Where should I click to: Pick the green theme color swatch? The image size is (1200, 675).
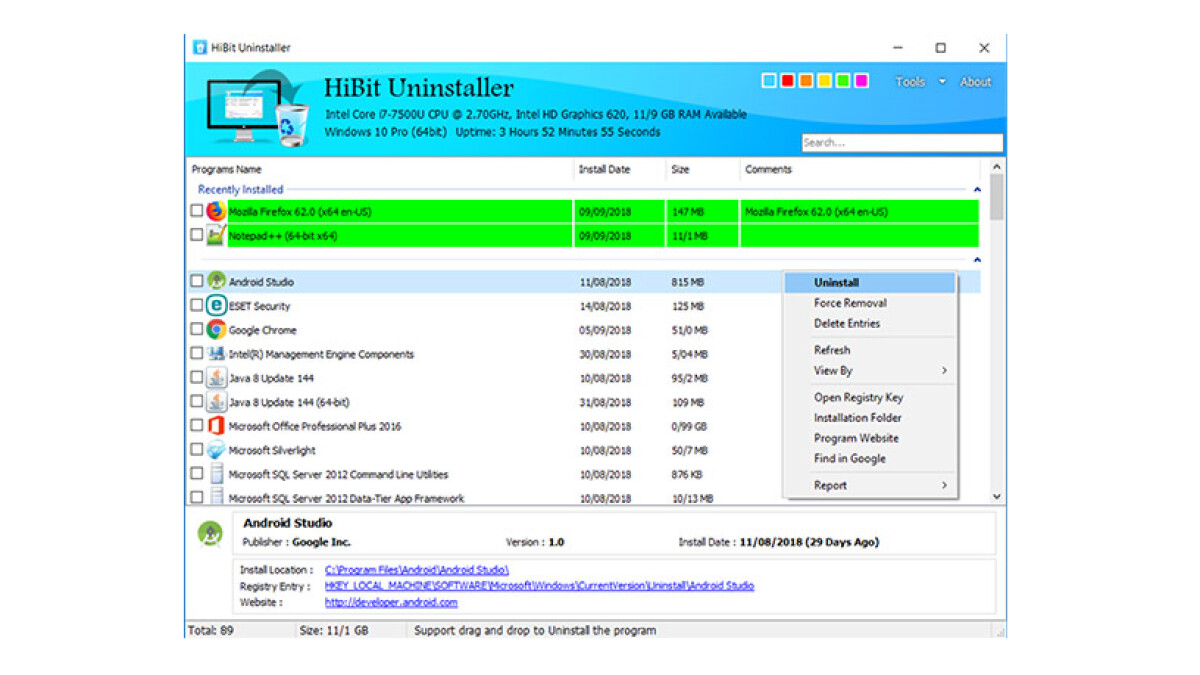pos(843,81)
